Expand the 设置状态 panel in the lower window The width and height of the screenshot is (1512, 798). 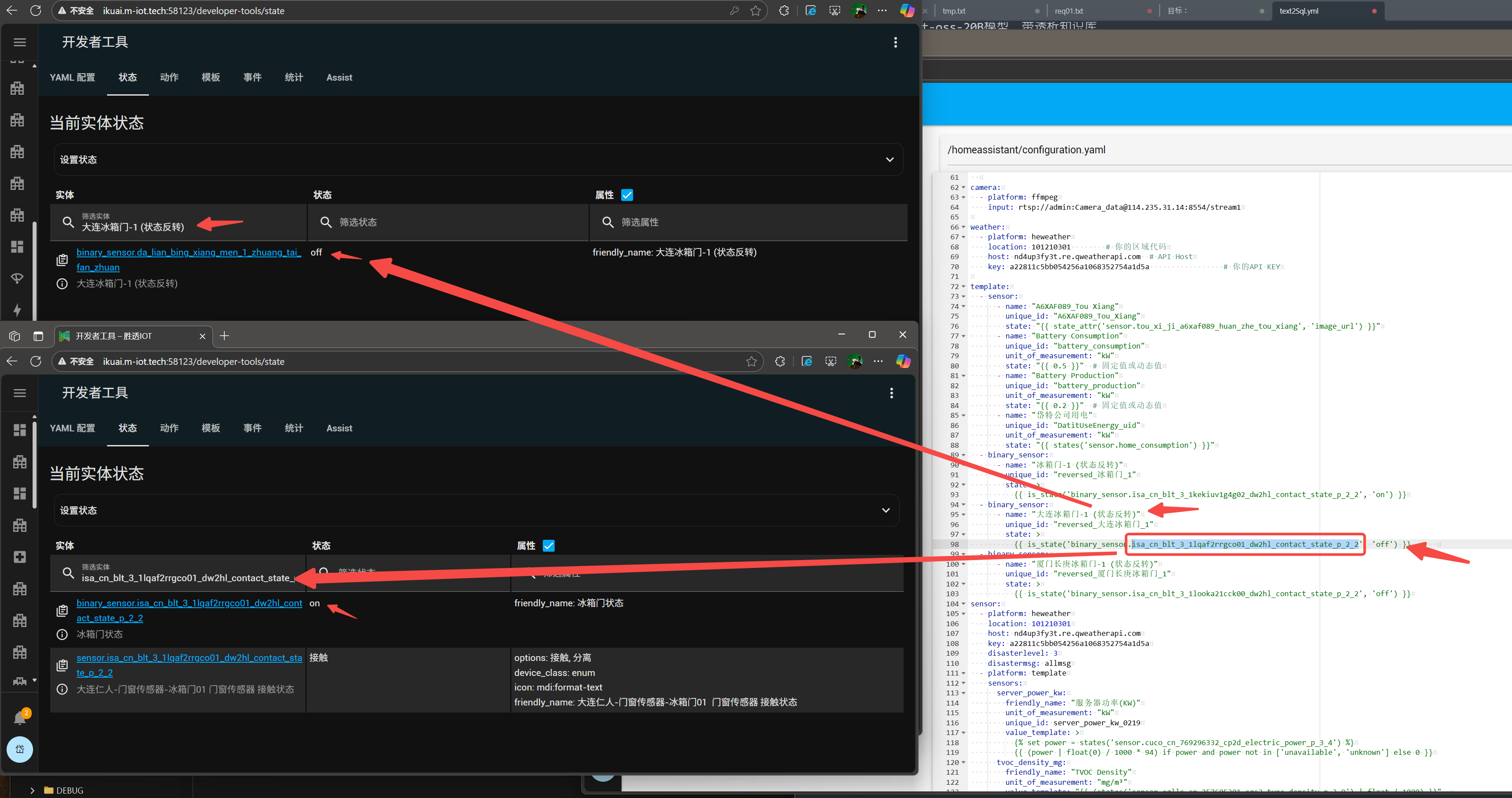point(885,510)
